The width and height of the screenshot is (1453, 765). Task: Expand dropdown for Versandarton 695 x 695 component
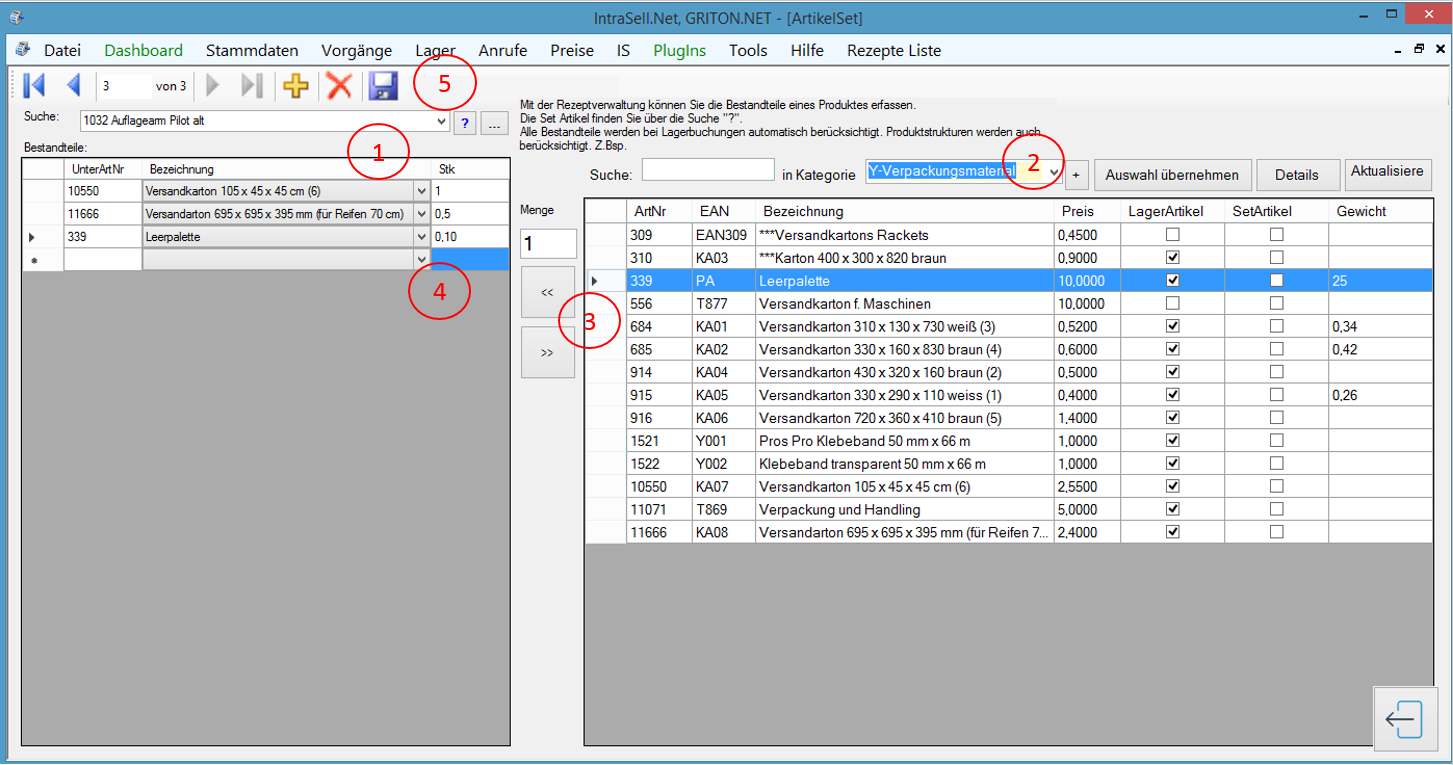pos(422,214)
